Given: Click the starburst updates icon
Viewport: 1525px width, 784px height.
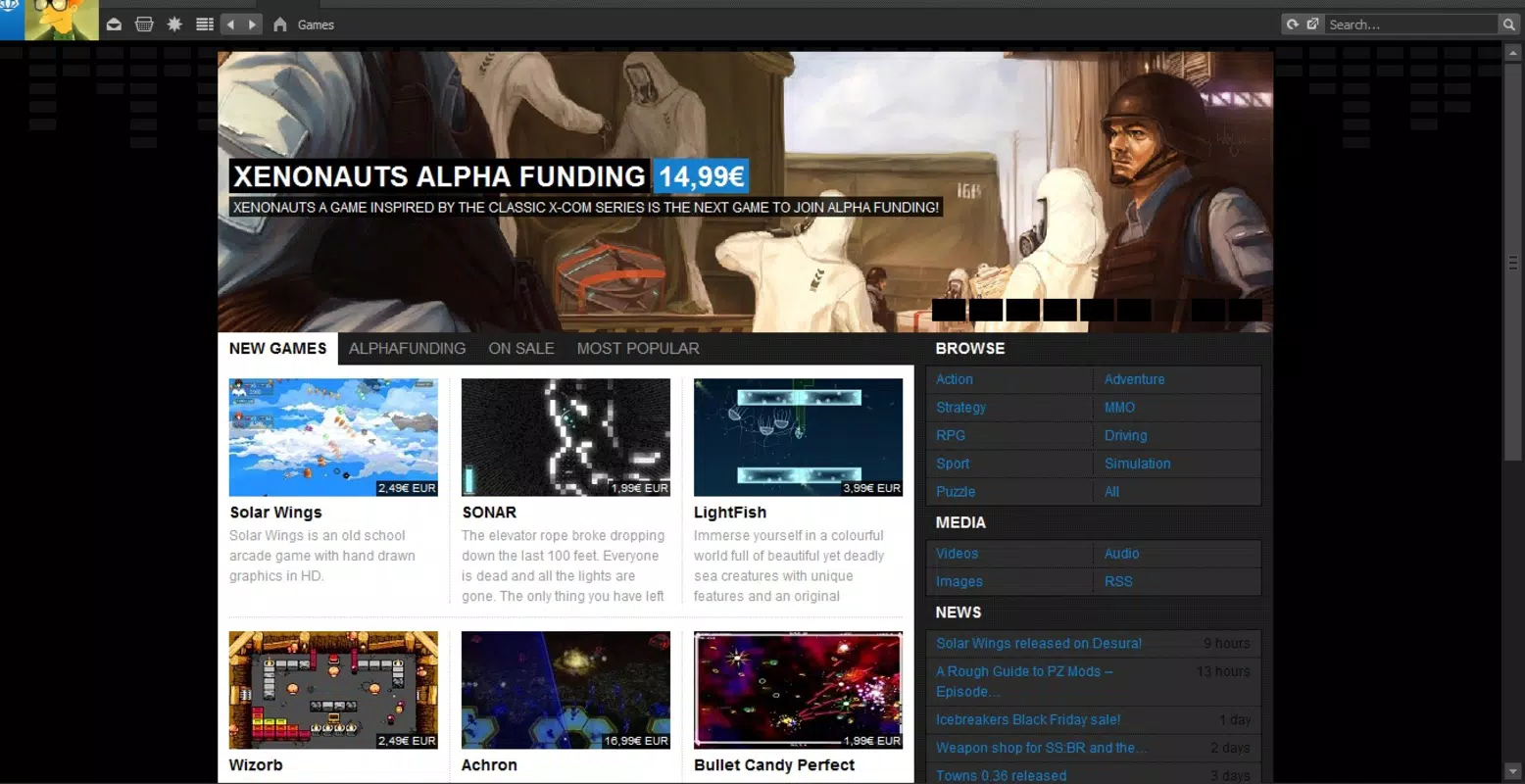Looking at the screenshot, I should pos(174,24).
